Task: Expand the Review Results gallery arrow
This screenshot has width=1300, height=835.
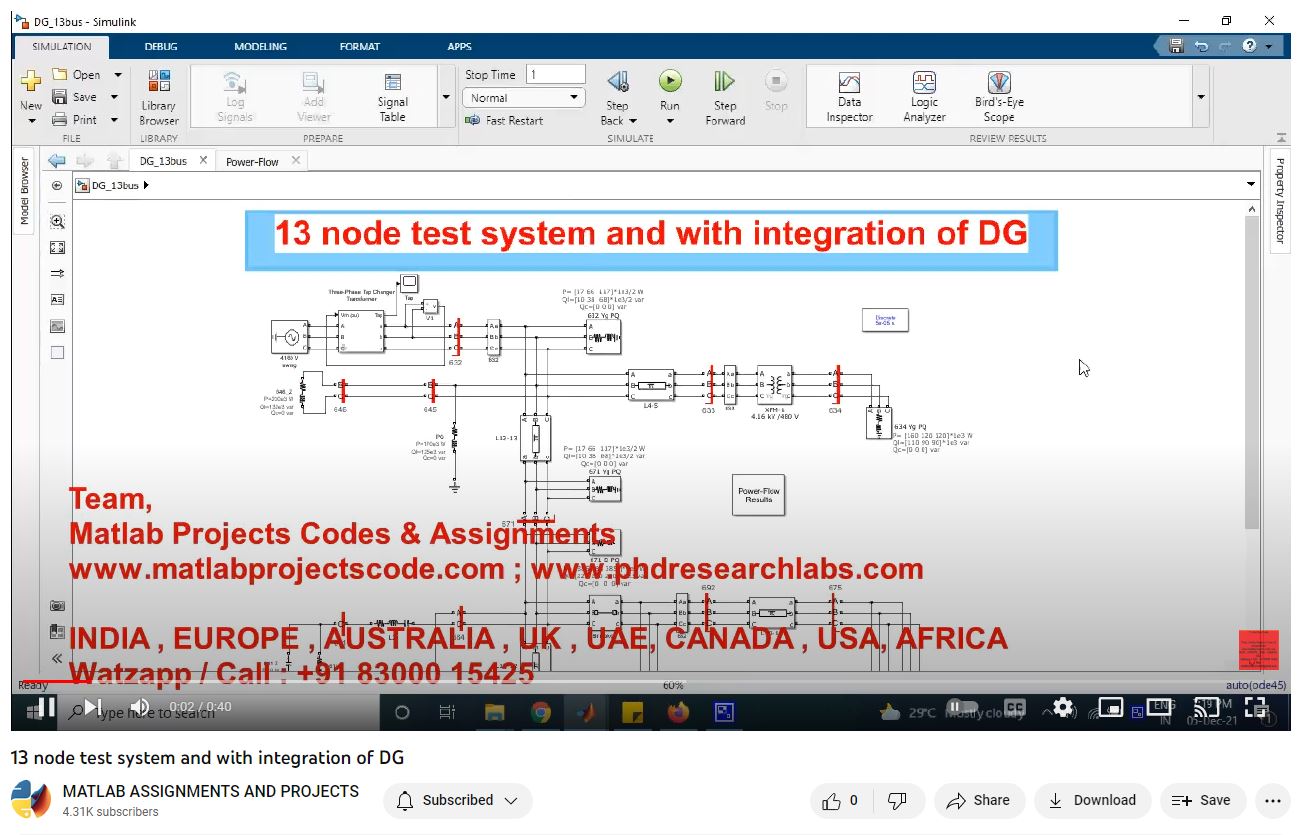Action: point(1201,97)
